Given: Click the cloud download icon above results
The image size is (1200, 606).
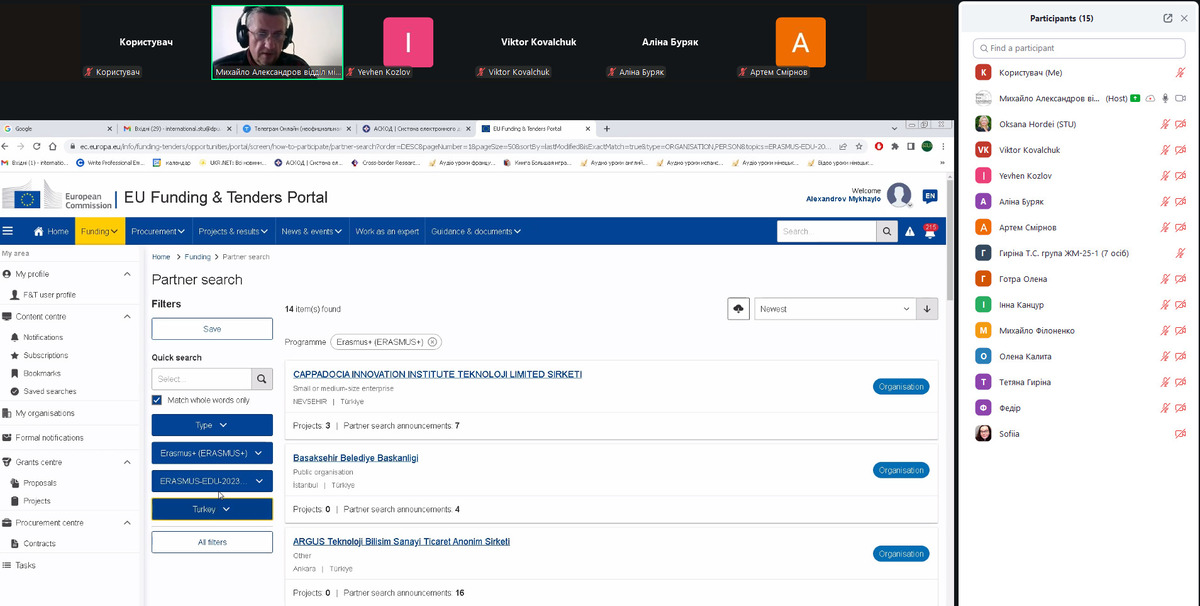Looking at the screenshot, I should pyautogui.click(x=738, y=309).
